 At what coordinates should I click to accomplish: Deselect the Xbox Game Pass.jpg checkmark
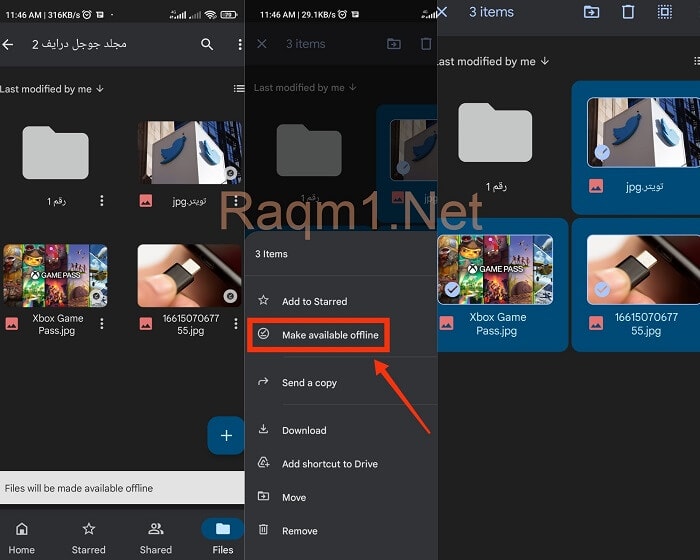[451, 289]
